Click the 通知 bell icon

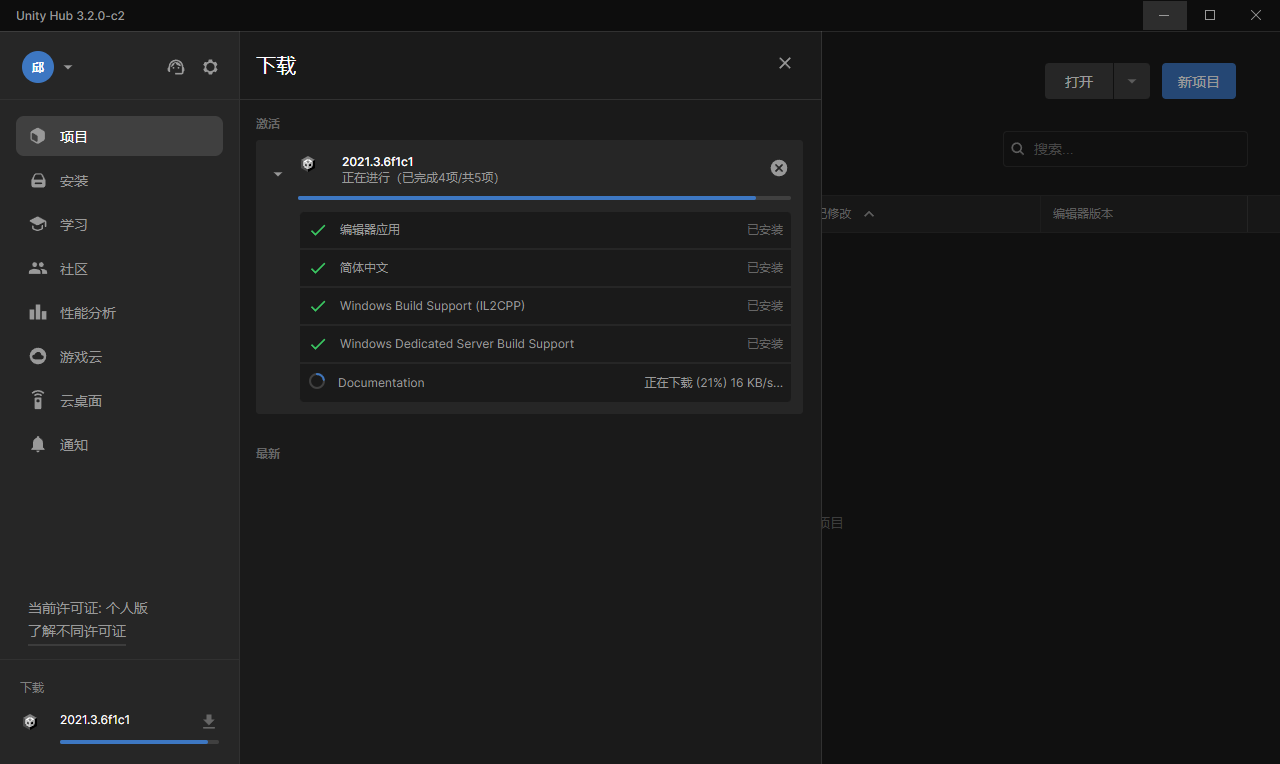(x=38, y=444)
